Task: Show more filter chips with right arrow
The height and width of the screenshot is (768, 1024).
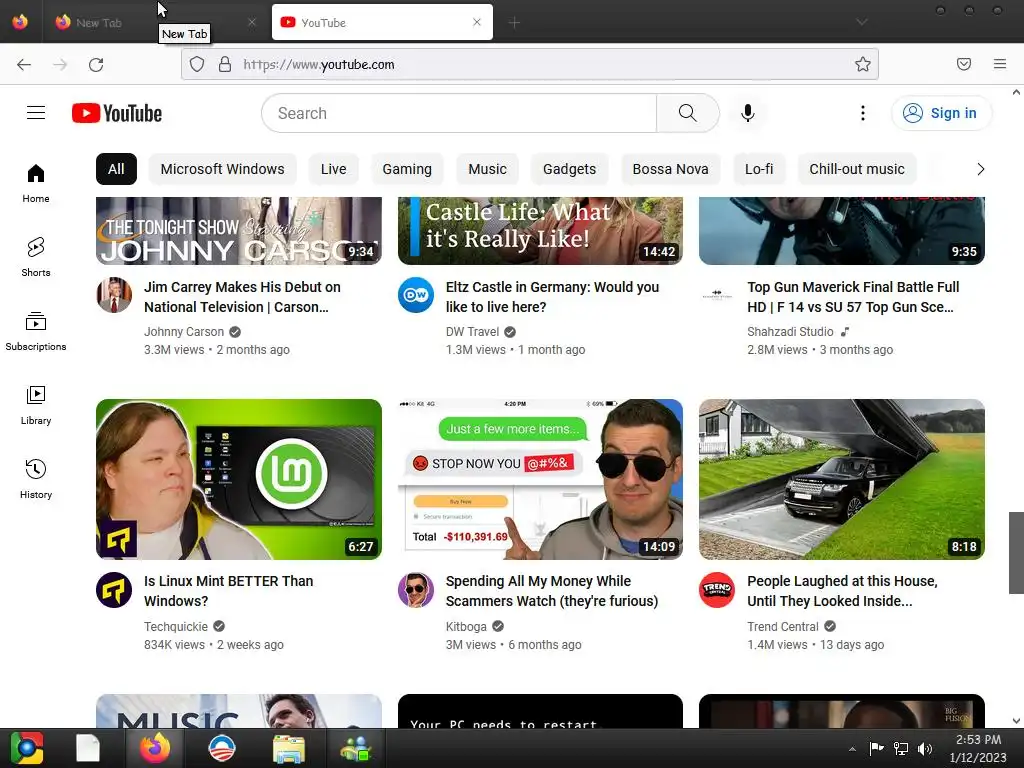Action: pyautogui.click(x=980, y=169)
